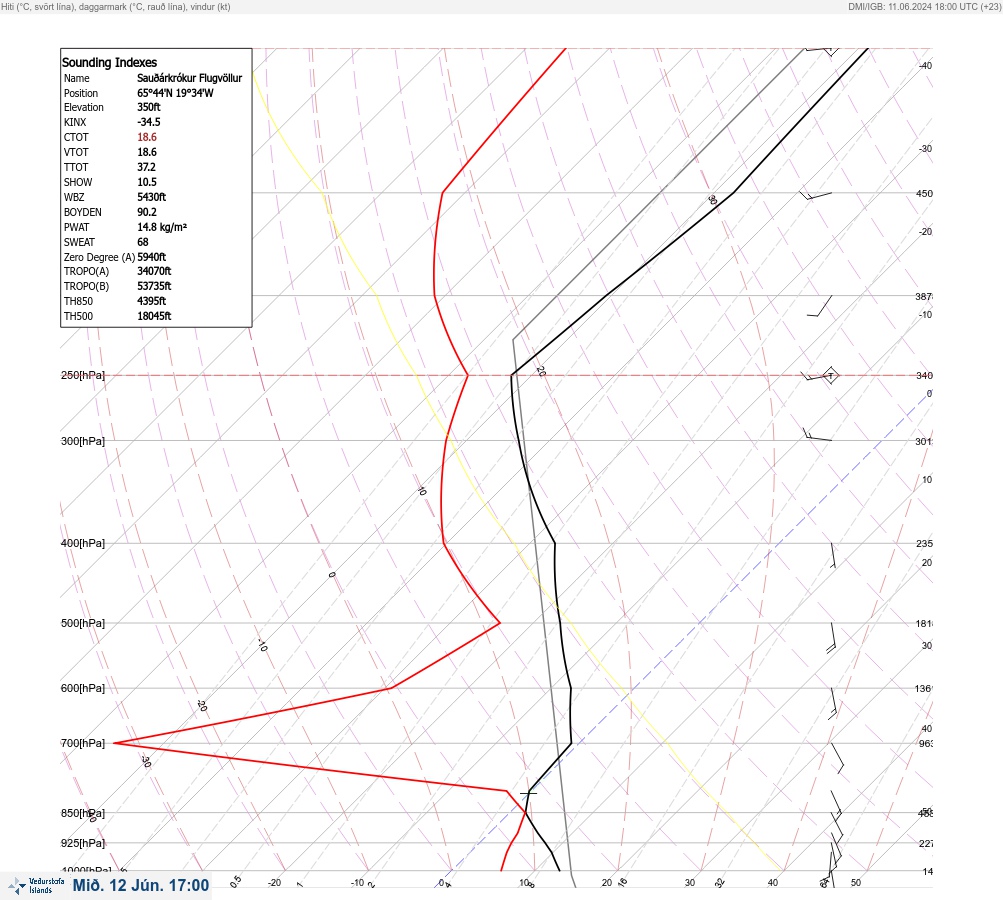Click the '250[hPa]' pressure label

83,375
